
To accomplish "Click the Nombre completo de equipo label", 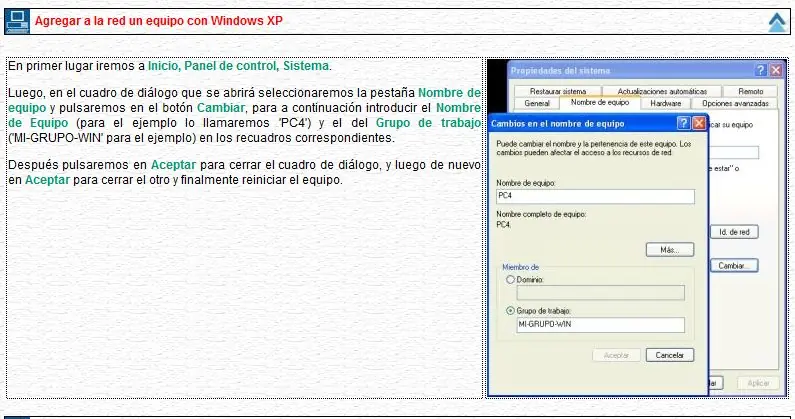I will coord(541,214).
